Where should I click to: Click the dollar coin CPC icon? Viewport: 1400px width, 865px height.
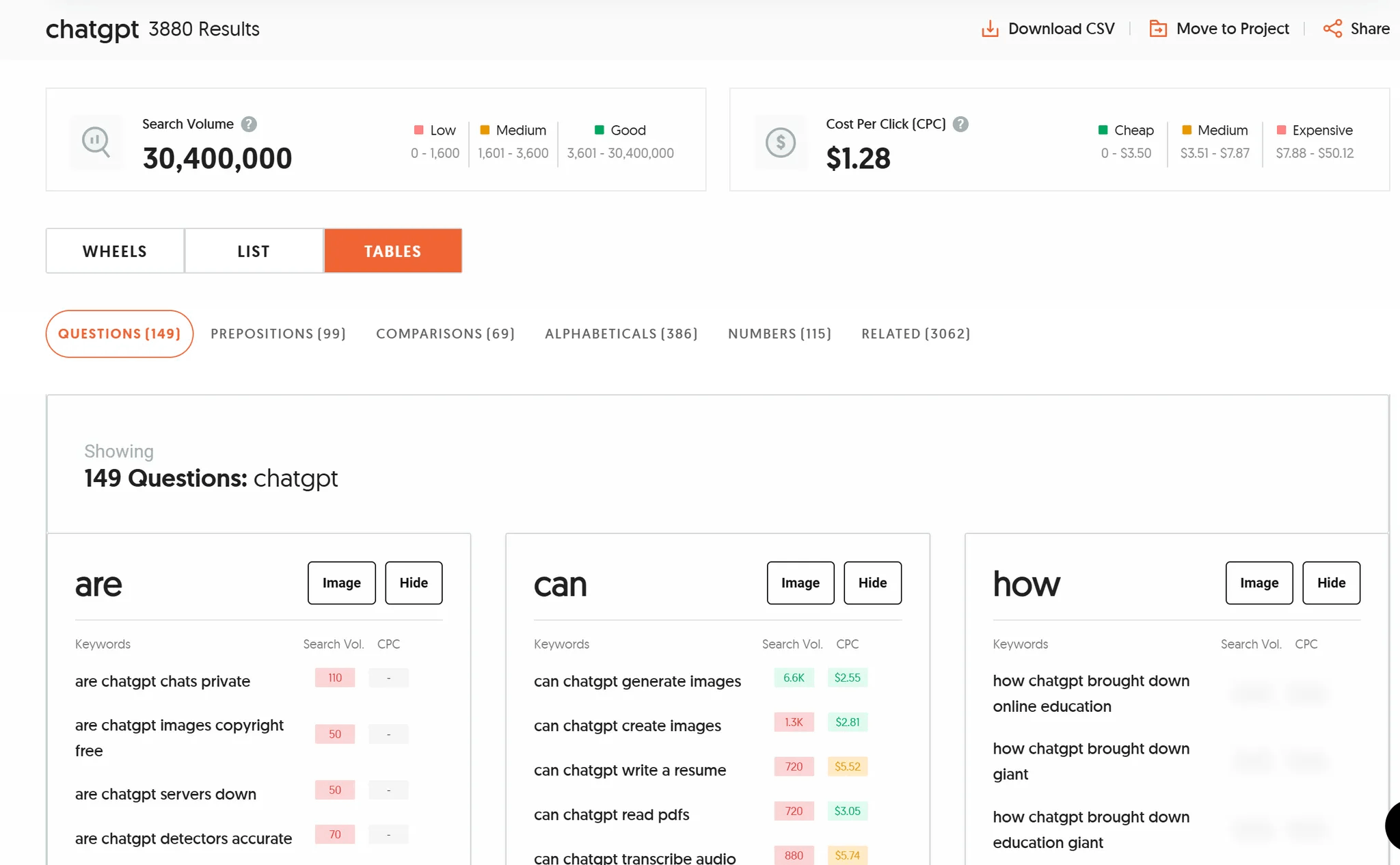(x=781, y=142)
